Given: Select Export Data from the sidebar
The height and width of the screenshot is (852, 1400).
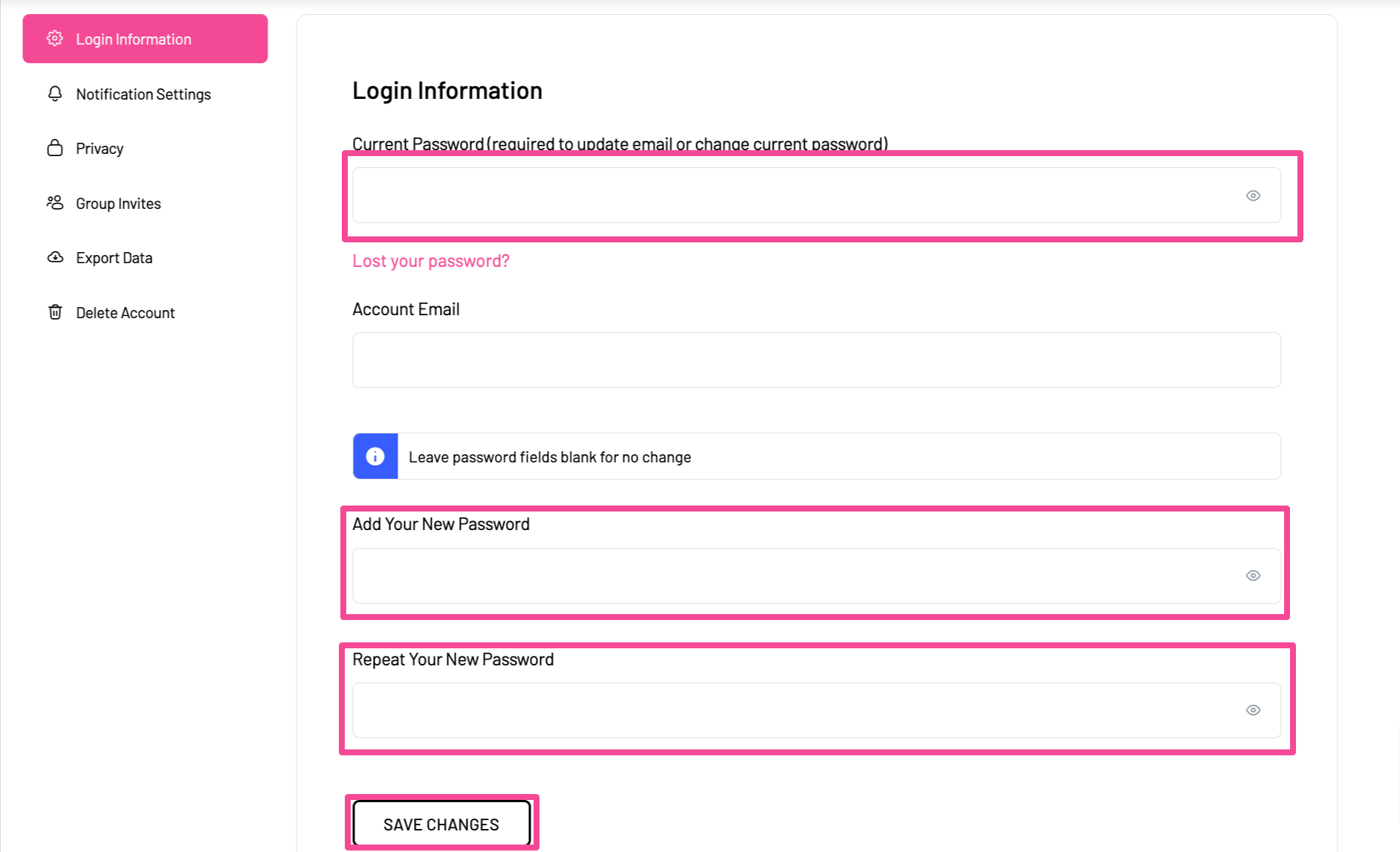Looking at the screenshot, I should tap(114, 258).
